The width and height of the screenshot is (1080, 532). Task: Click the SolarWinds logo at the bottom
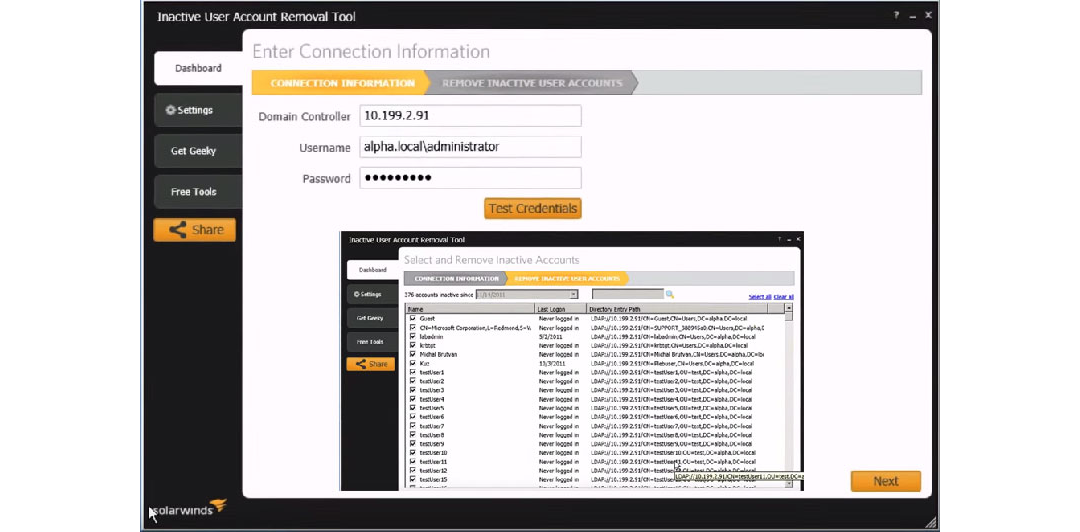pyautogui.click(x=189, y=509)
